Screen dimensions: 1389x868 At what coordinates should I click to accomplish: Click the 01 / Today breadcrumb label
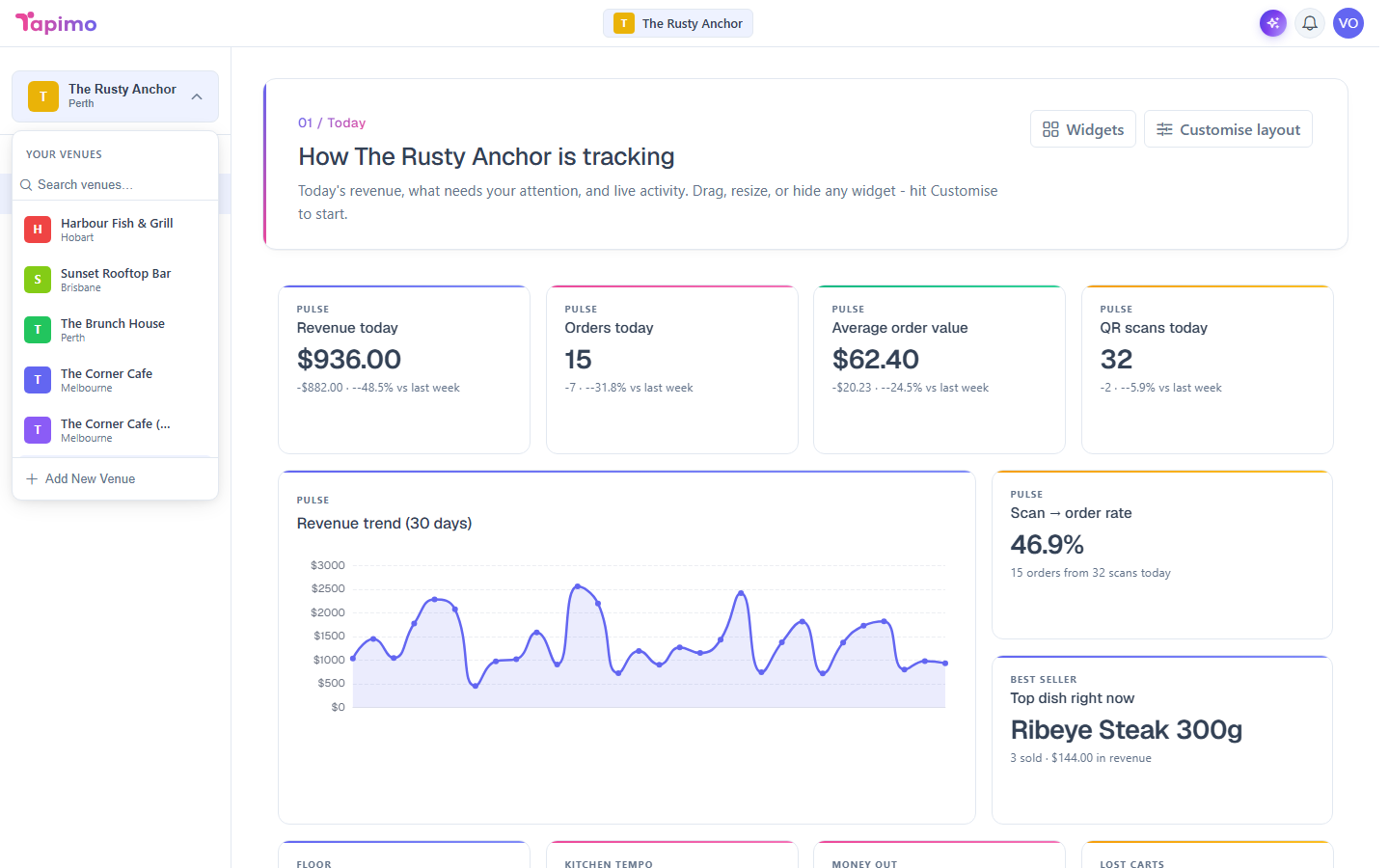click(x=332, y=122)
